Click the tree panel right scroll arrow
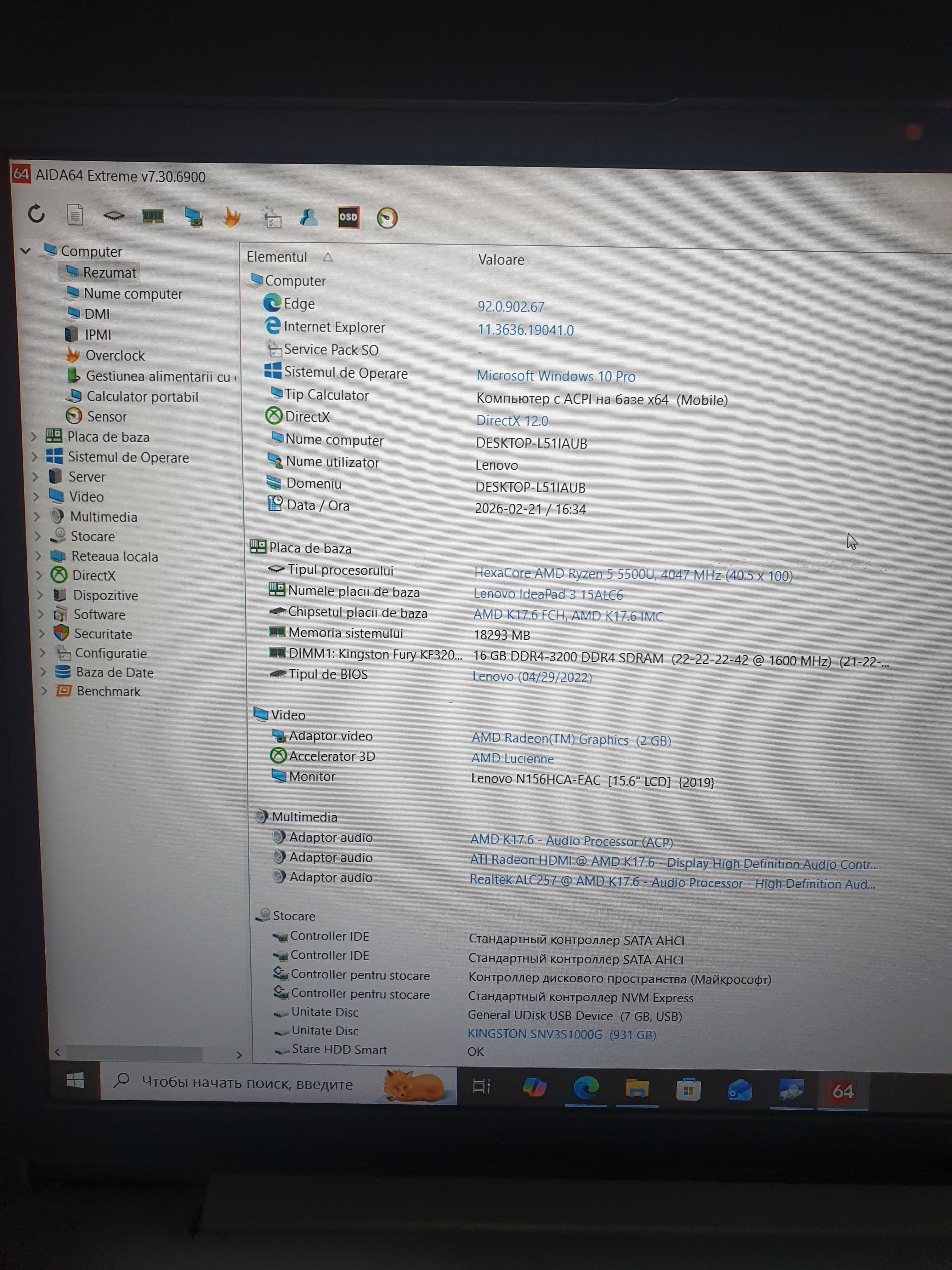Viewport: 952px width, 1270px height. (239, 1054)
